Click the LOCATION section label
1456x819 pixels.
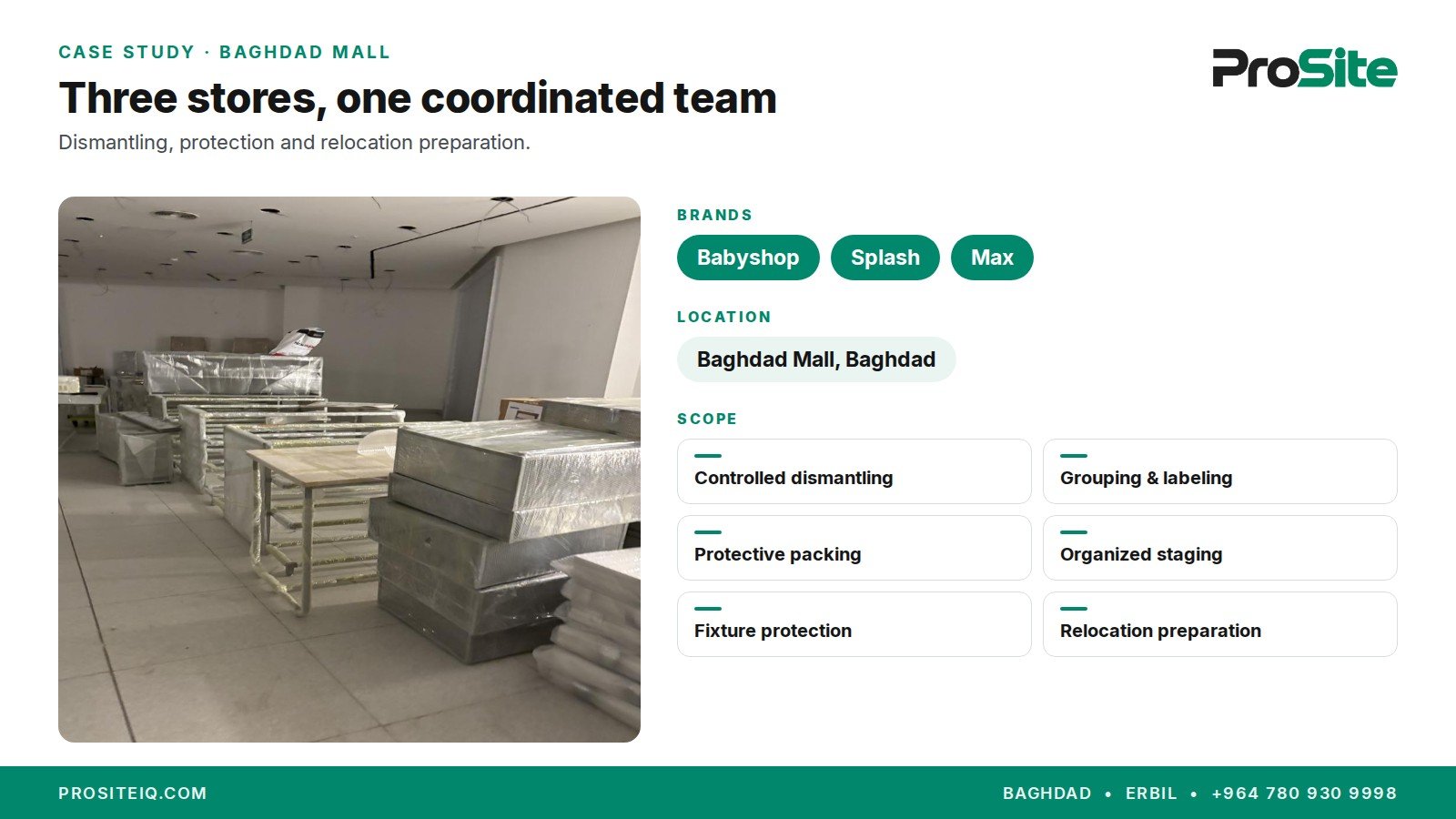(724, 318)
